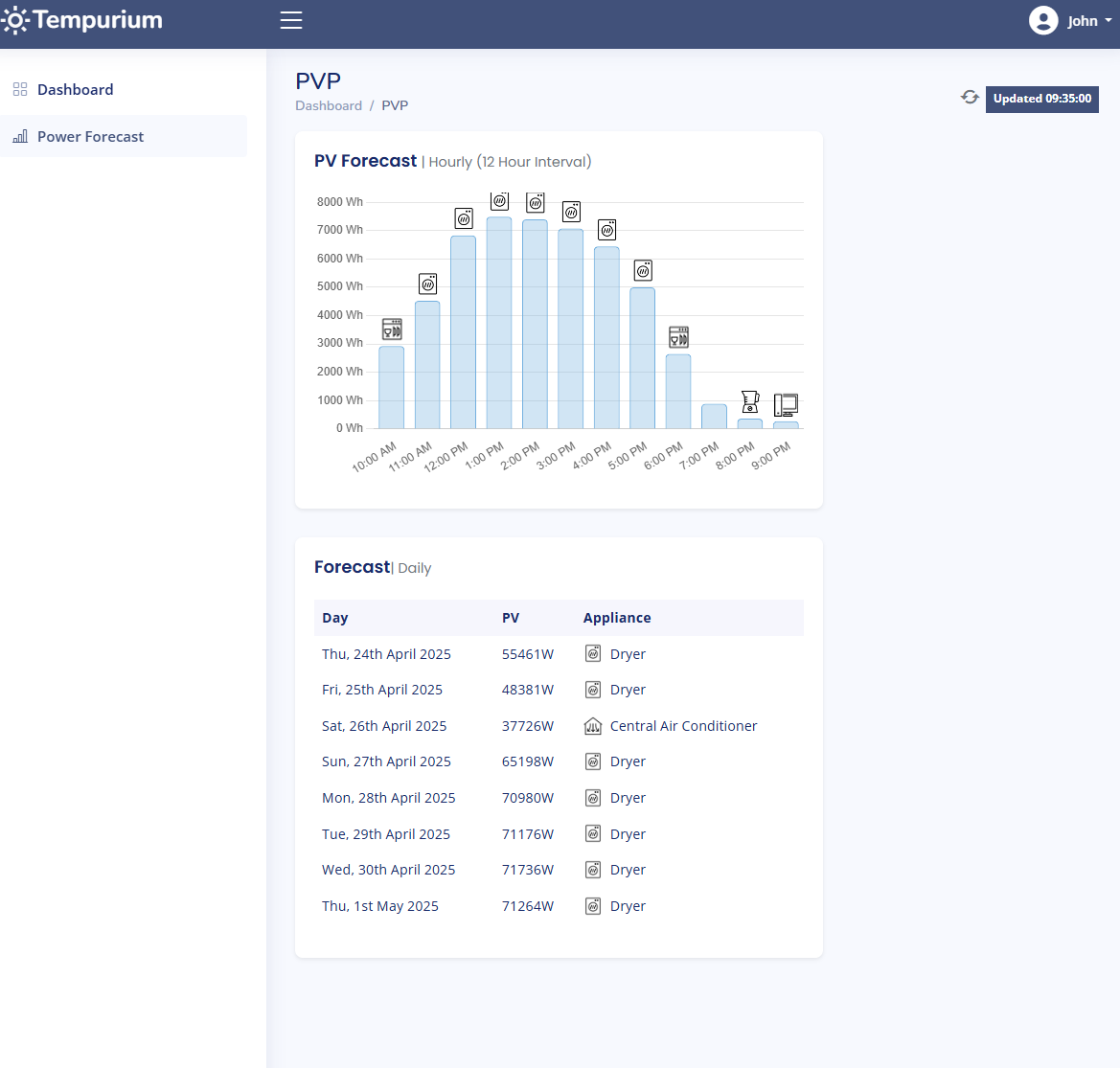Click the dryer icon in Wed, 30th April row
Viewport: 1120px width, 1068px height.
click(x=593, y=870)
